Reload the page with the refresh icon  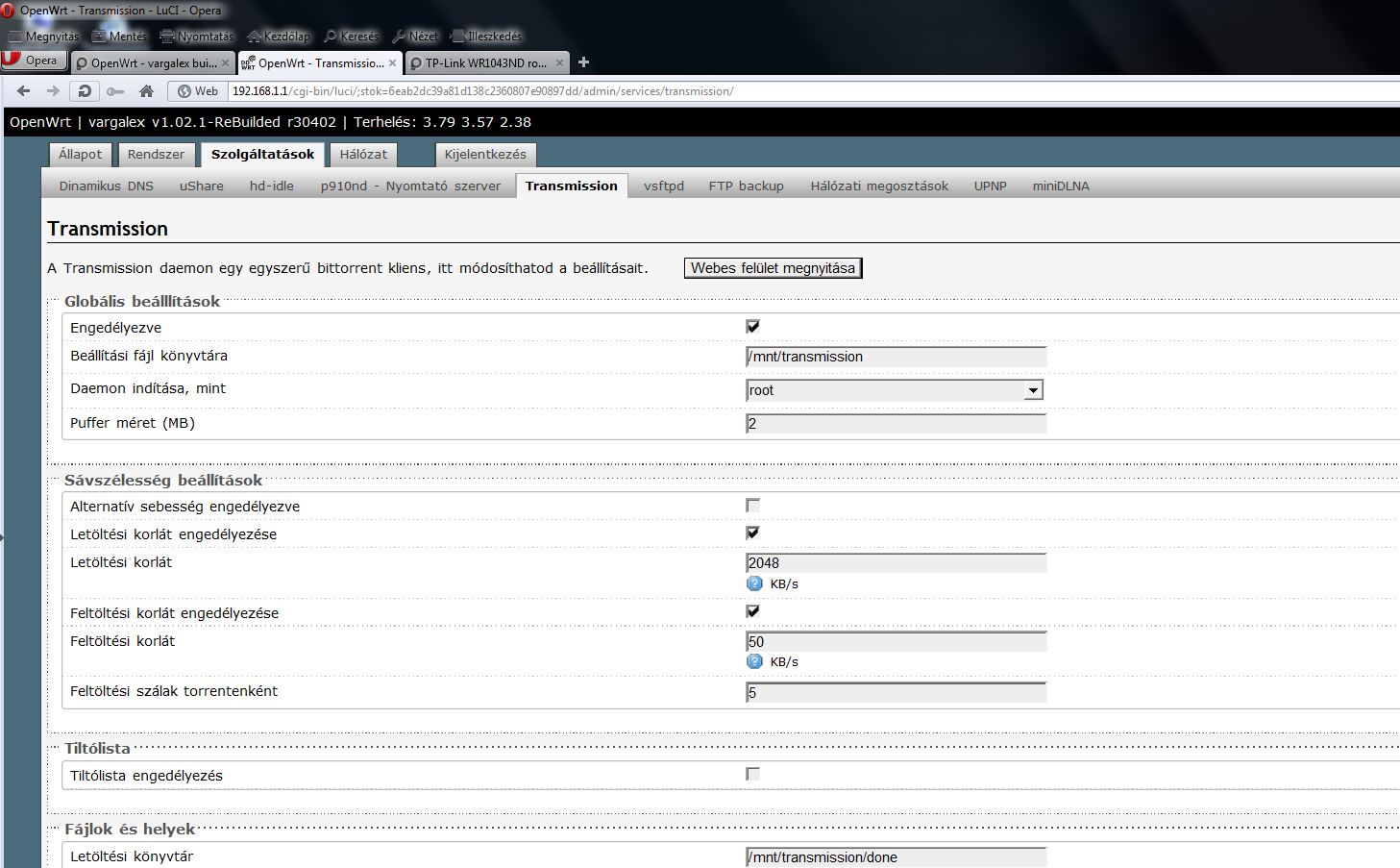click(85, 91)
